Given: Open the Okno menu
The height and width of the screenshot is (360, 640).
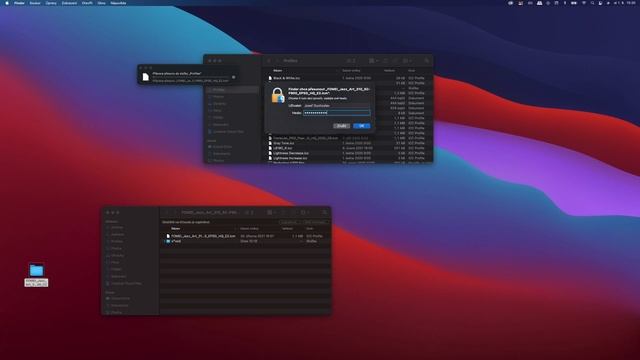Looking at the screenshot, I should pos(101,3).
